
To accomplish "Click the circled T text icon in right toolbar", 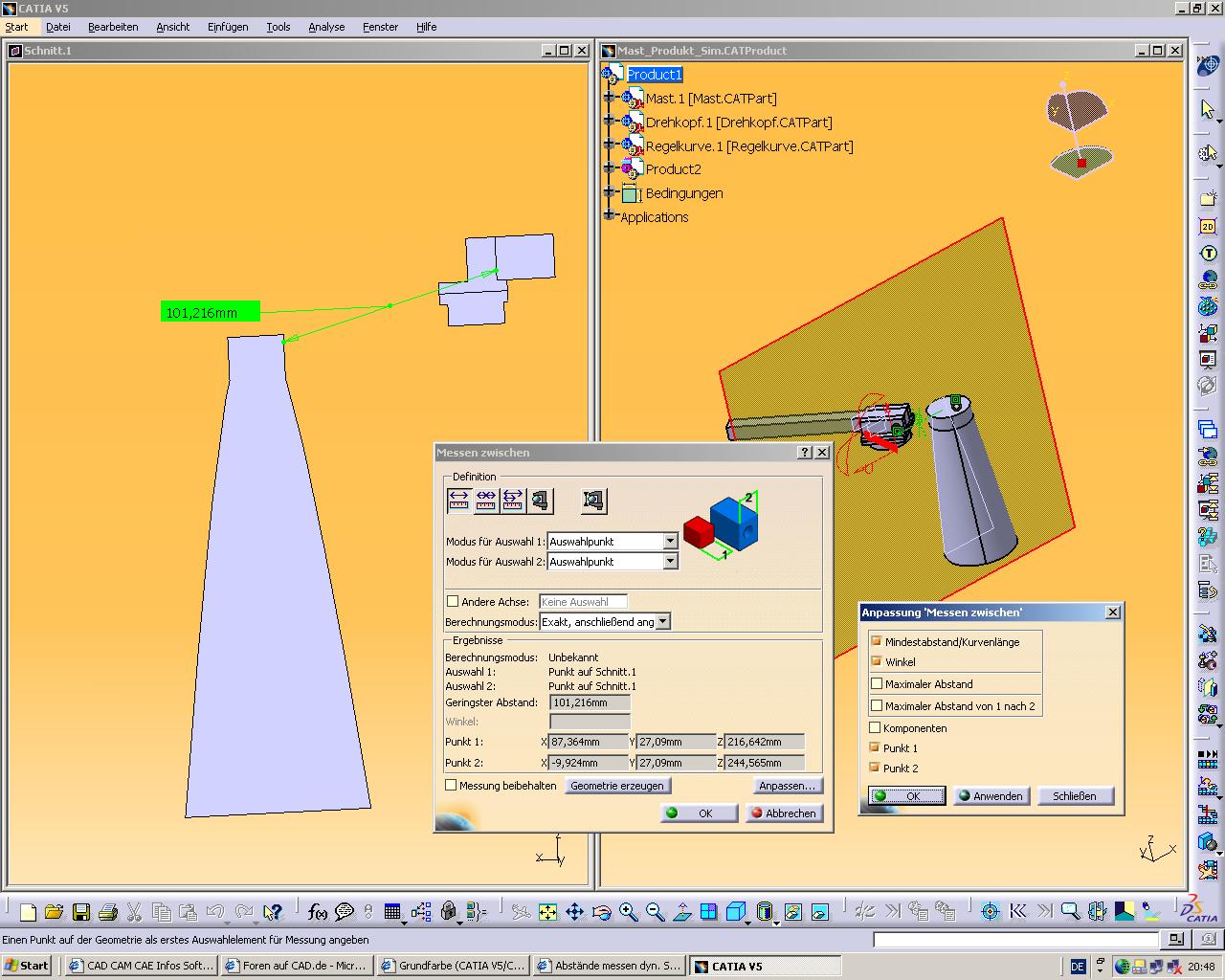I will pyautogui.click(x=1208, y=254).
